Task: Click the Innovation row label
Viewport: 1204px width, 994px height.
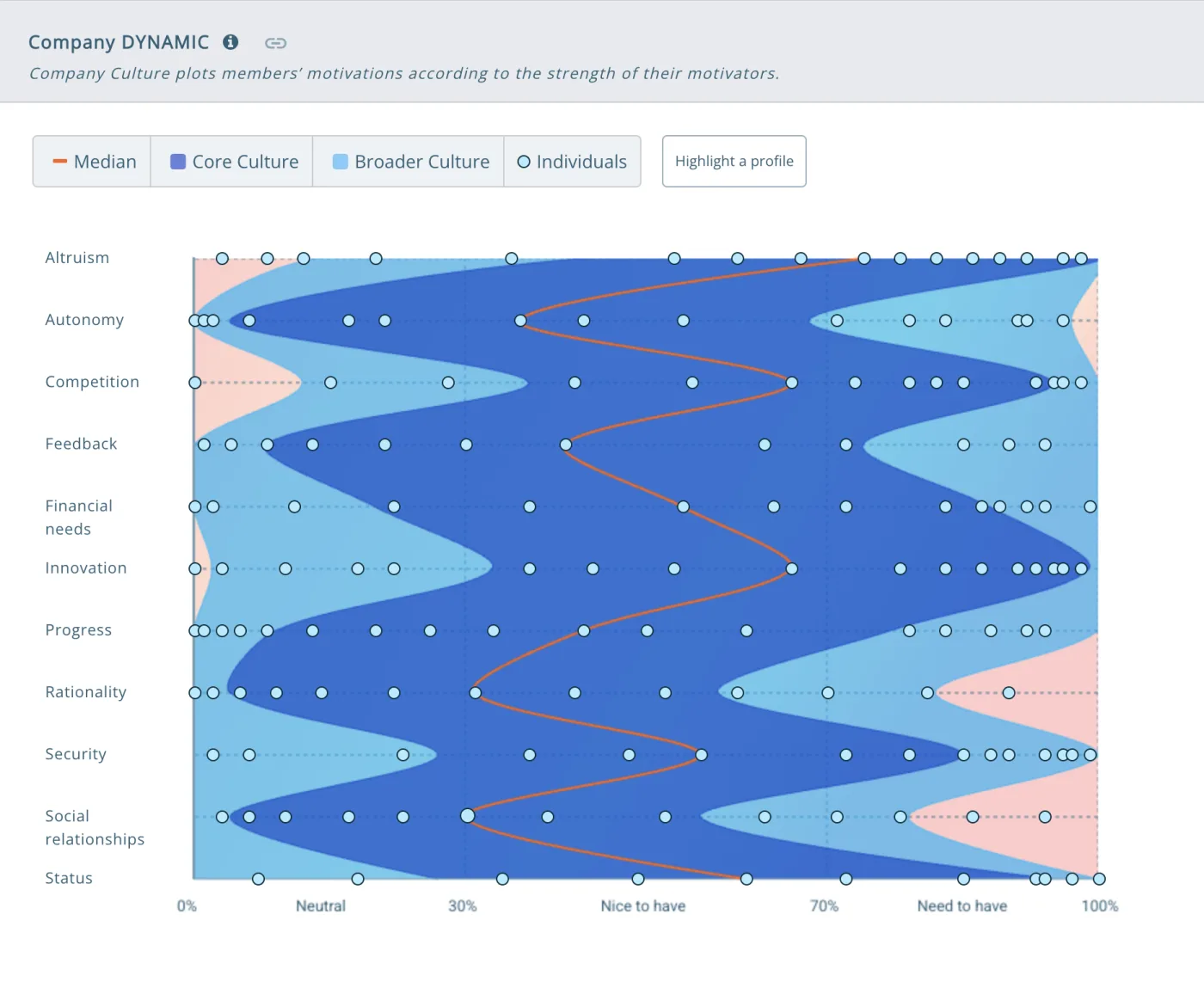Action: tap(86, 568)
